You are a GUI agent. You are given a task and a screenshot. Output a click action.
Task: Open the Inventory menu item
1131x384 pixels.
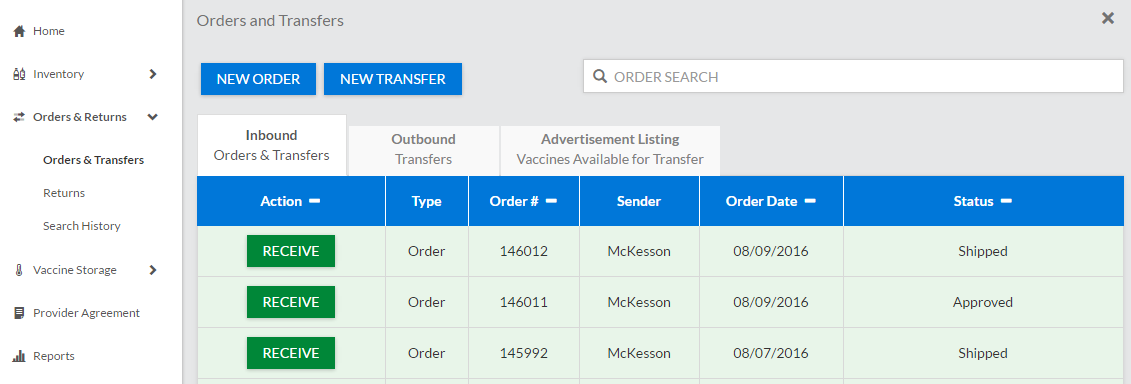(58, 74)
